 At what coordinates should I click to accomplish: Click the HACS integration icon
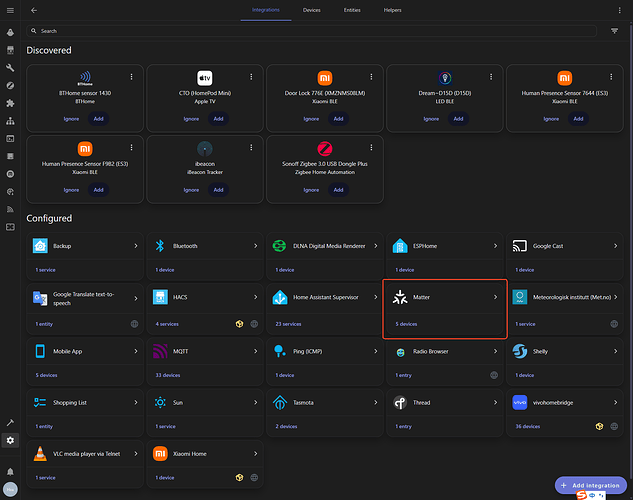click(160, 297)
